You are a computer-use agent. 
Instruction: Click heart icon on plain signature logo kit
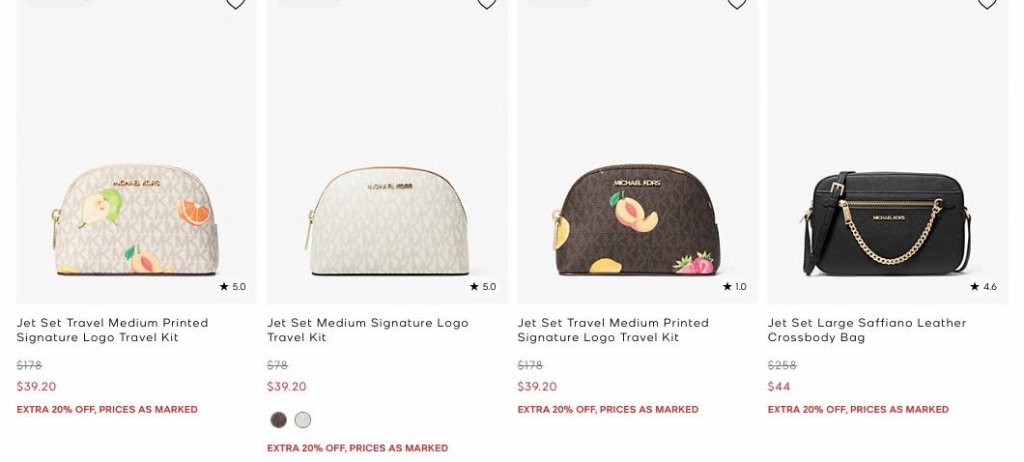(x=487, y=3)
